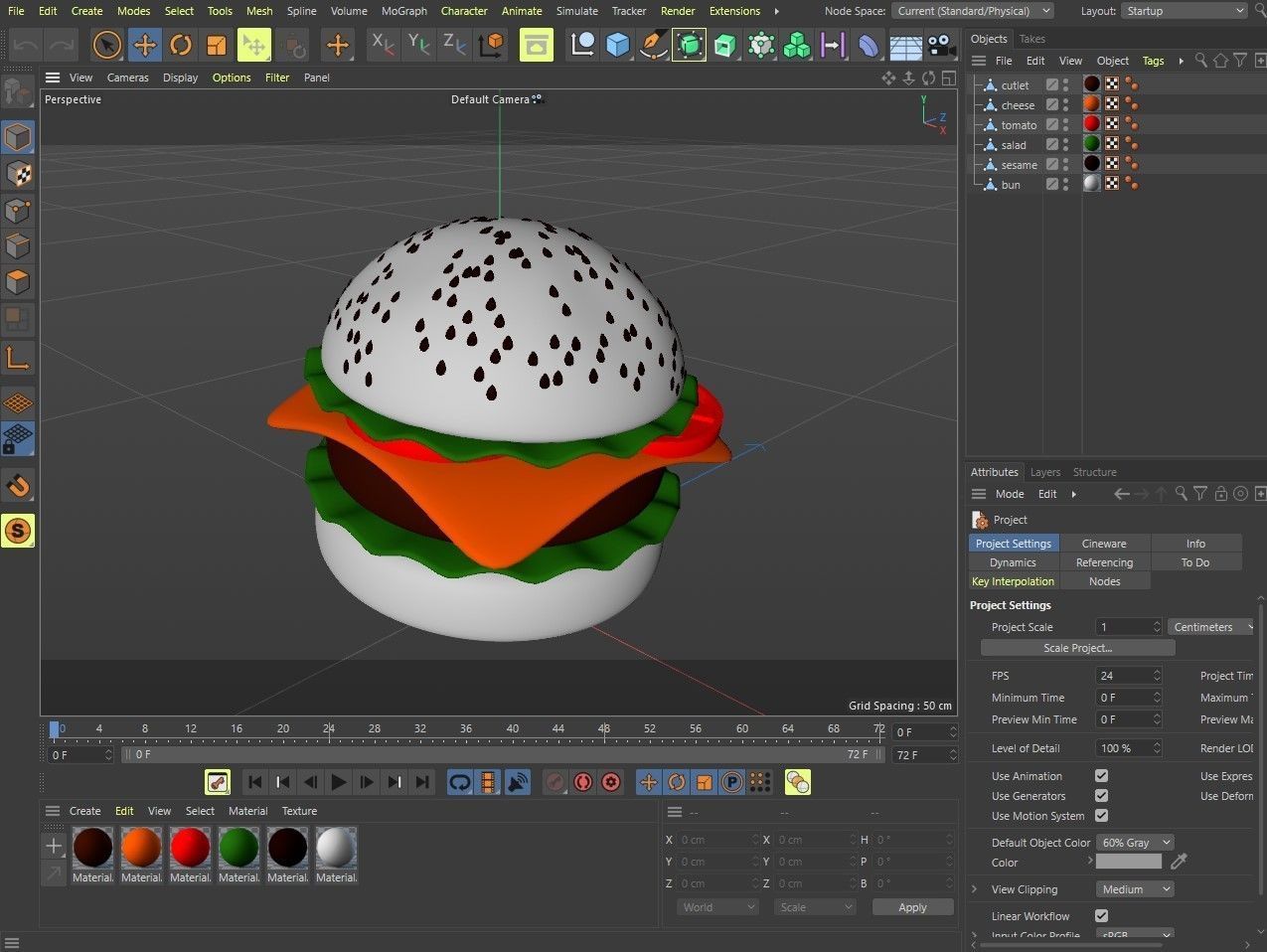Expand the View Clipping section arrow
Viewport: 1267px width, 952px height.
975,889
